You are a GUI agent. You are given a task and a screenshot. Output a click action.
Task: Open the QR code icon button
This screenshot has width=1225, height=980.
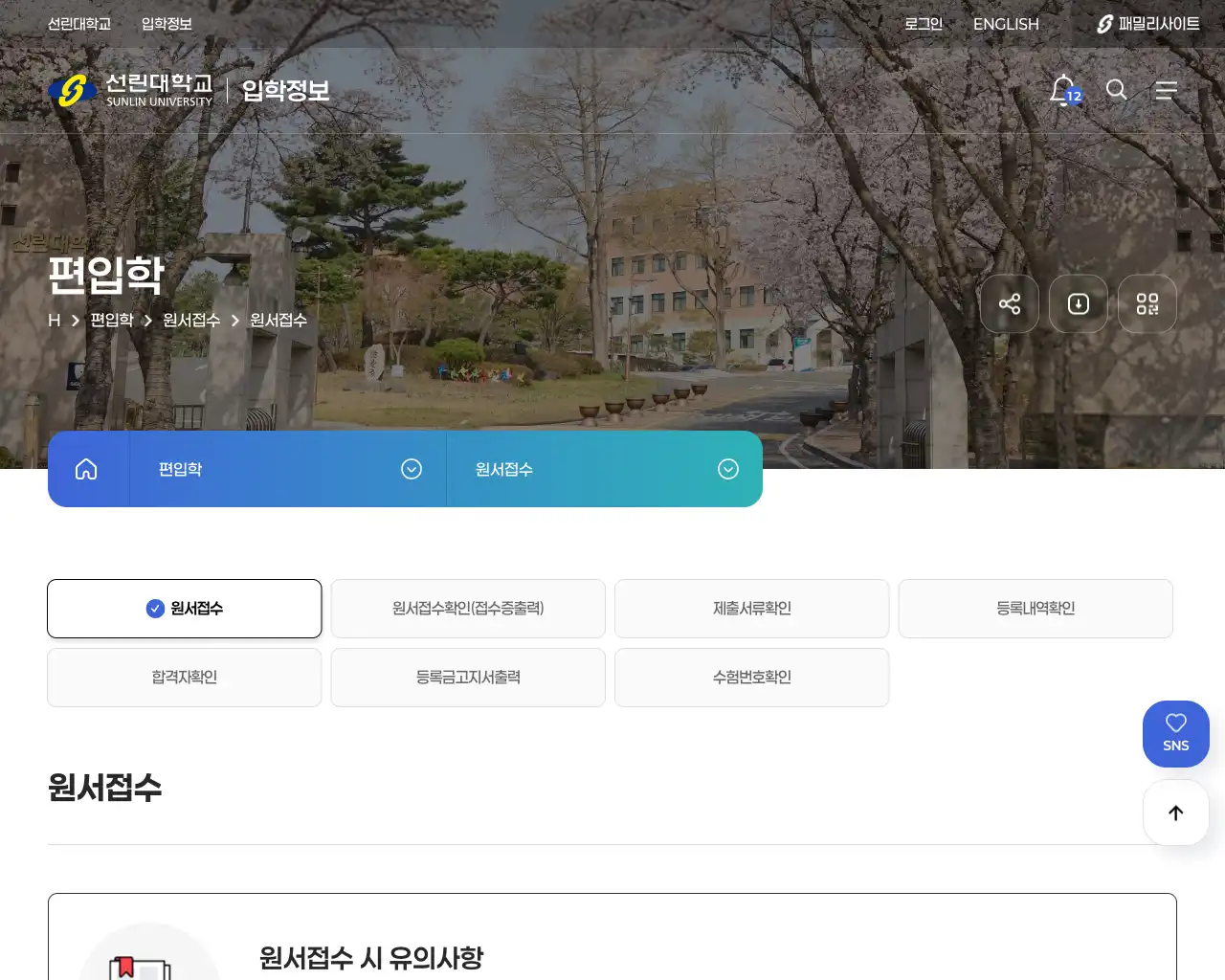point(1147,304)
